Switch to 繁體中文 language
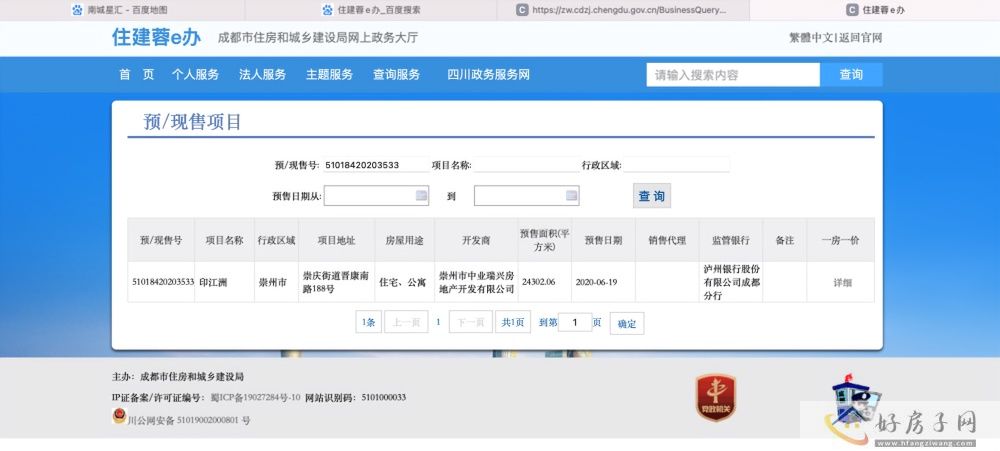Viewport: 1000px width, 451px height. pyautogui.click(x=811, y=38)
